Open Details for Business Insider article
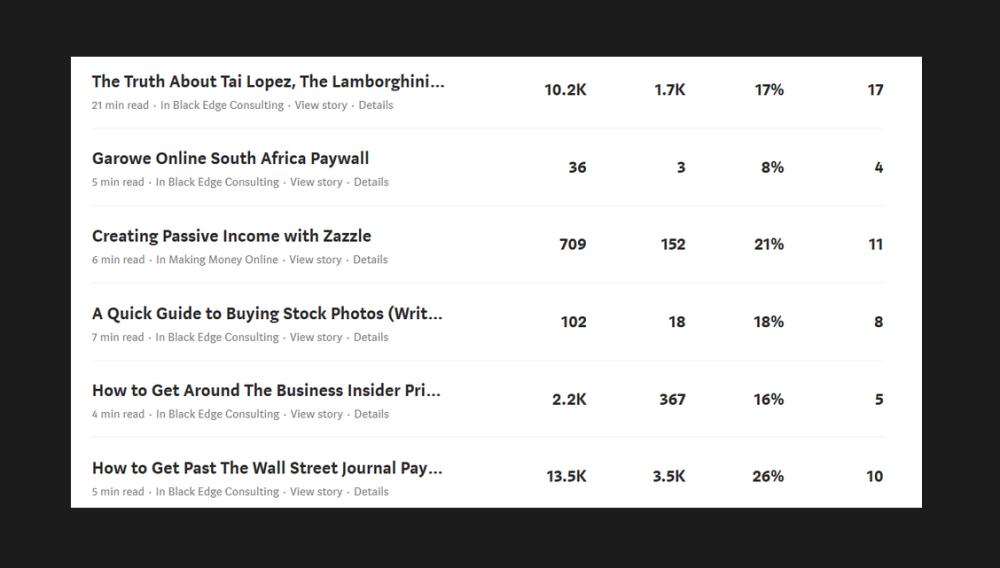 (x=372, y=414)
